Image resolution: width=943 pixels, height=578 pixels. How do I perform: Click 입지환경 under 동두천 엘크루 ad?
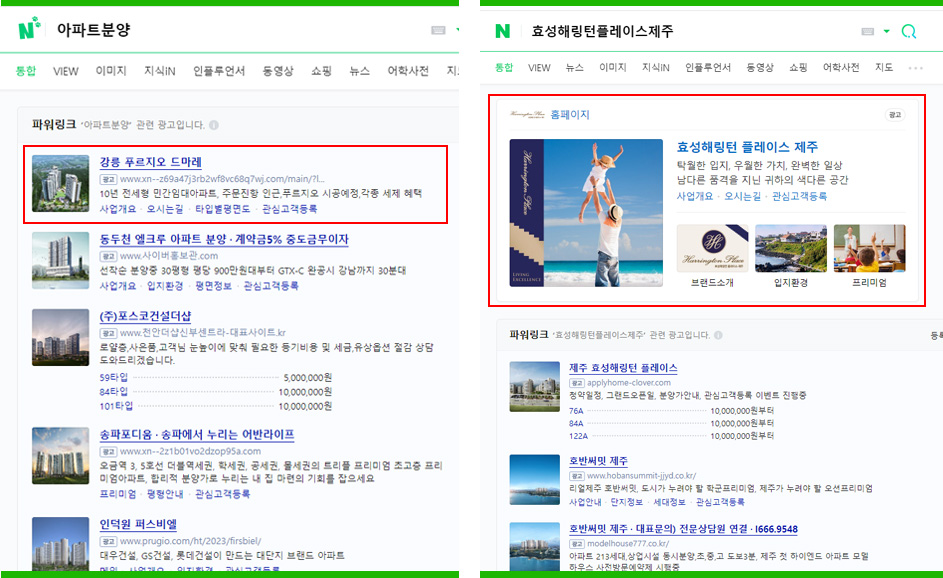tap(165, 286)
